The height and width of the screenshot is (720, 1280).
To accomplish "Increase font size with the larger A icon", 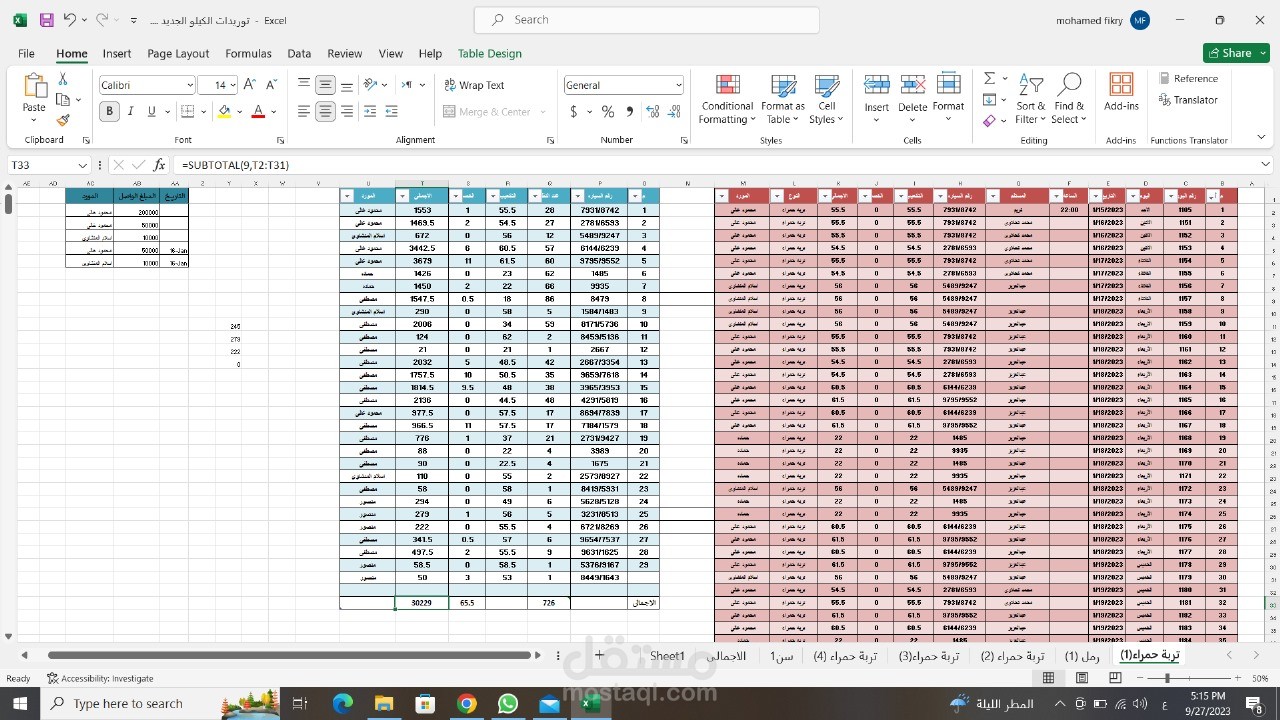I will [x=248, y=86].
